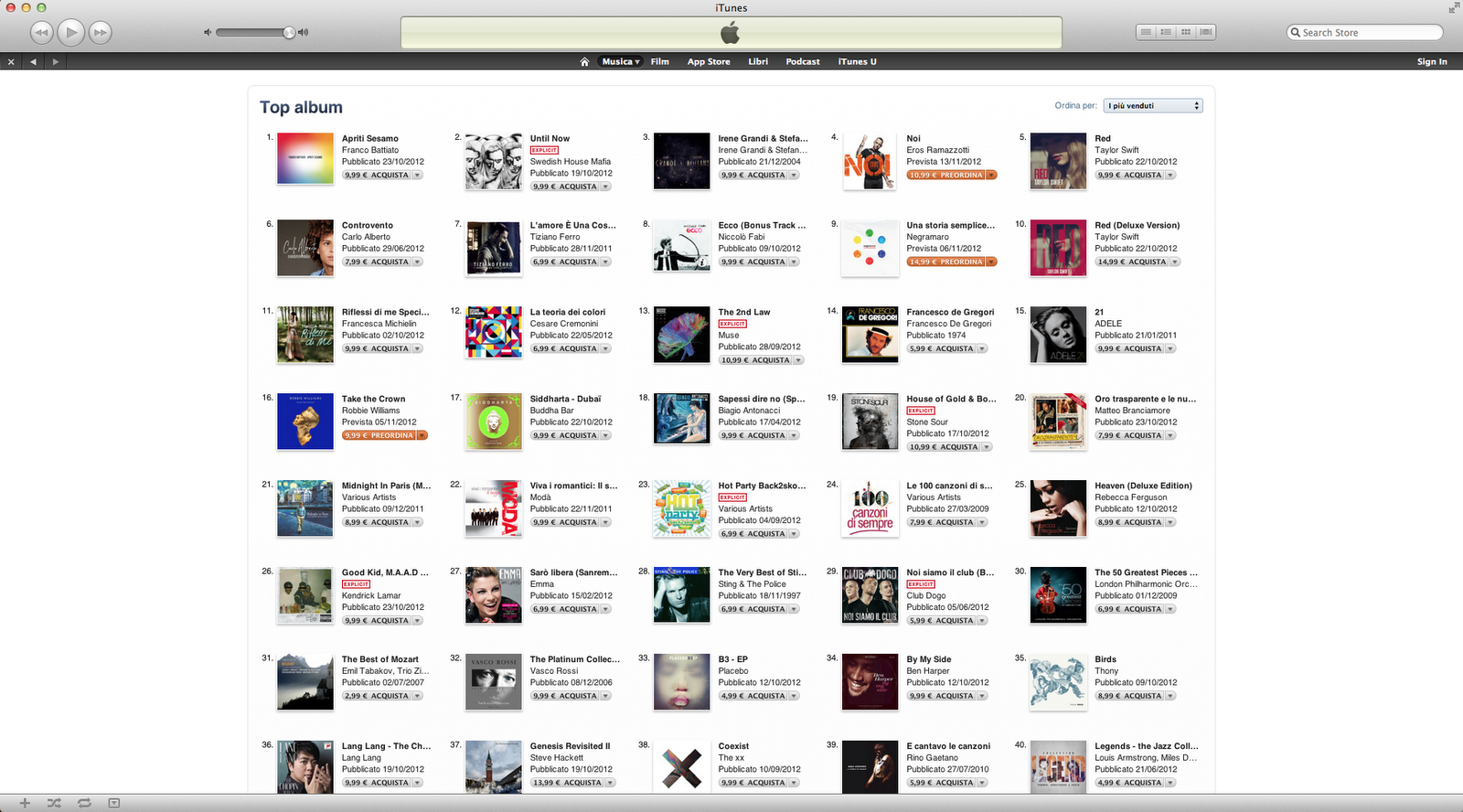Image resolution: width=1463 pixels, height=812 pixels.
Task: Buy Red by Taylor Swift 9,99 €
Action: (1129, 175)
